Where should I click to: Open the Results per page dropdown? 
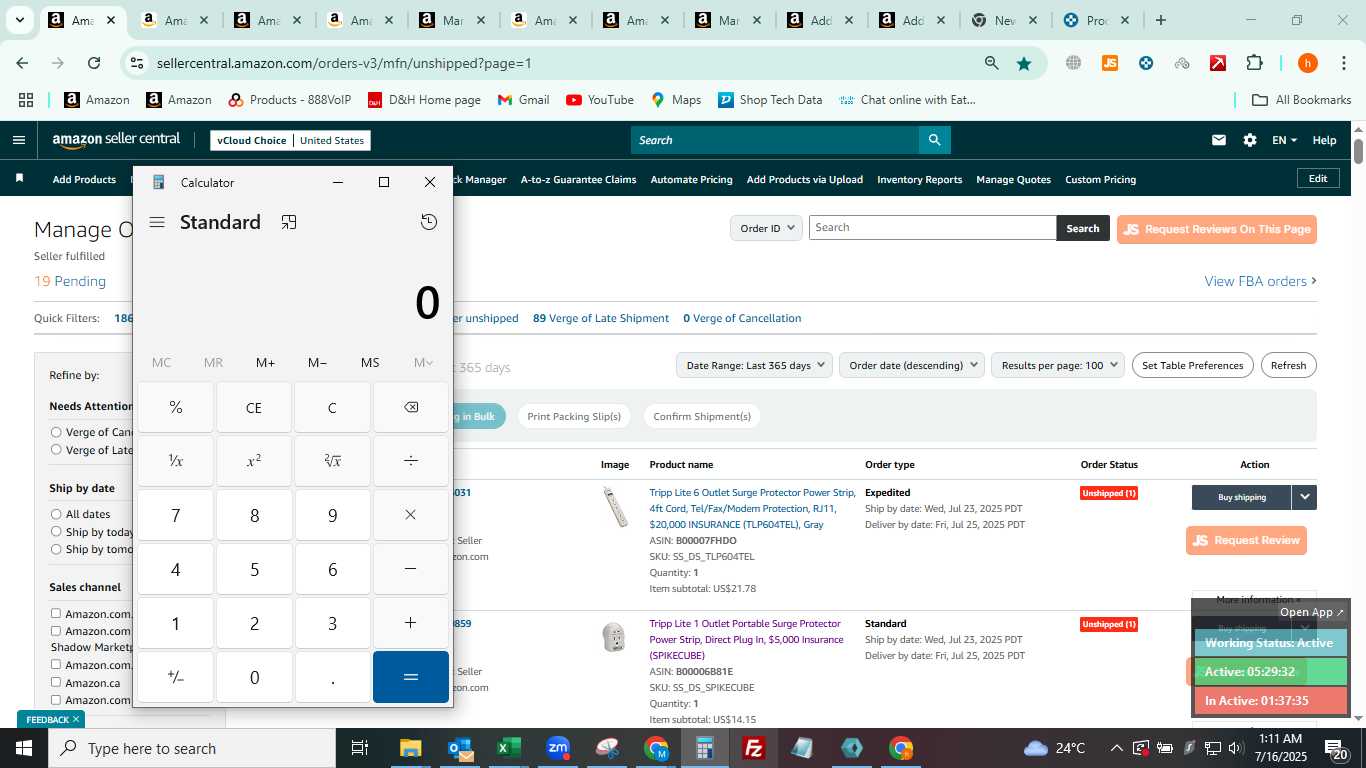(1058, 365)
